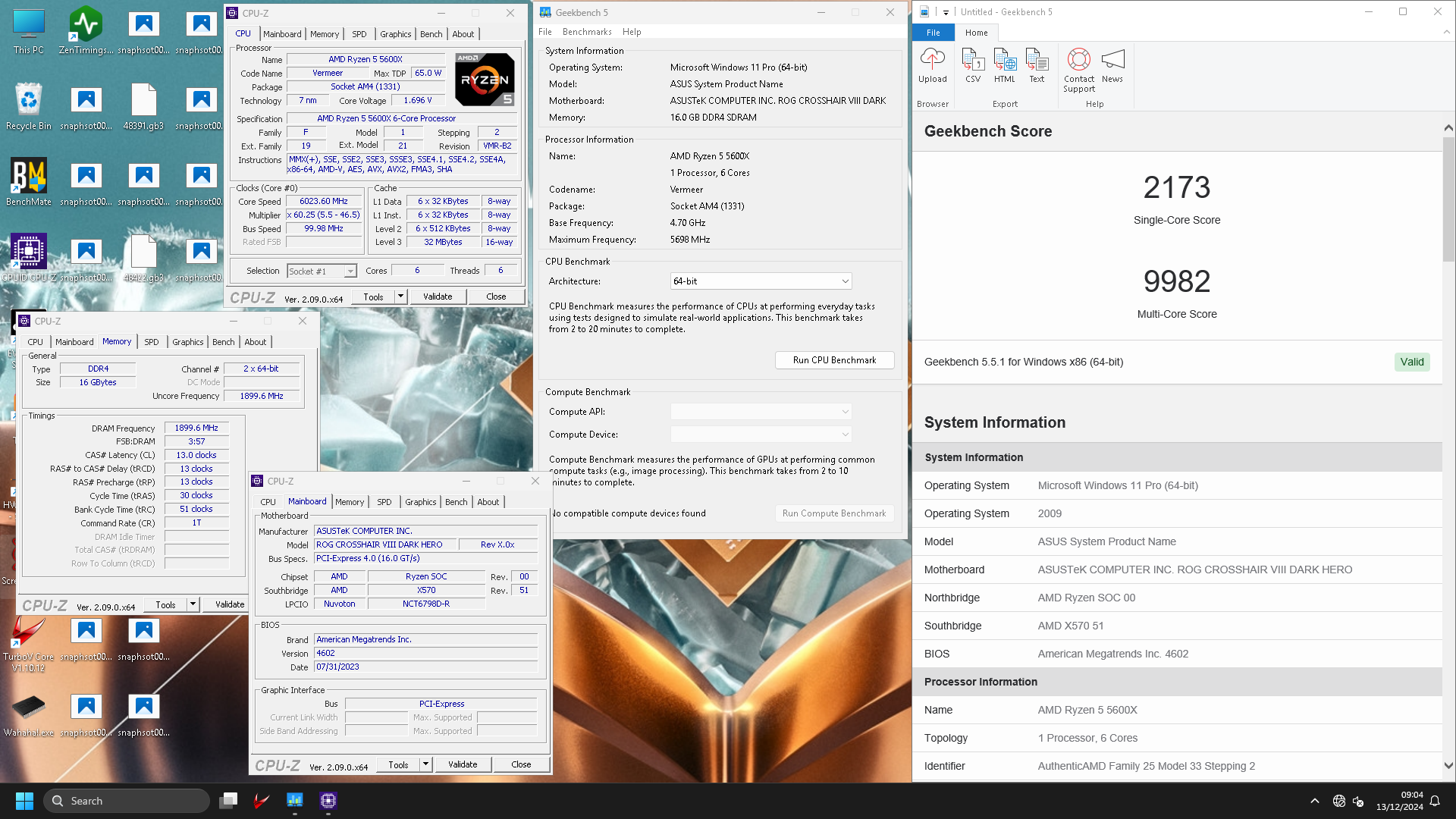Open Contact Support in ribbon
1456x819 pixels.
click(x=1079, y=70)
